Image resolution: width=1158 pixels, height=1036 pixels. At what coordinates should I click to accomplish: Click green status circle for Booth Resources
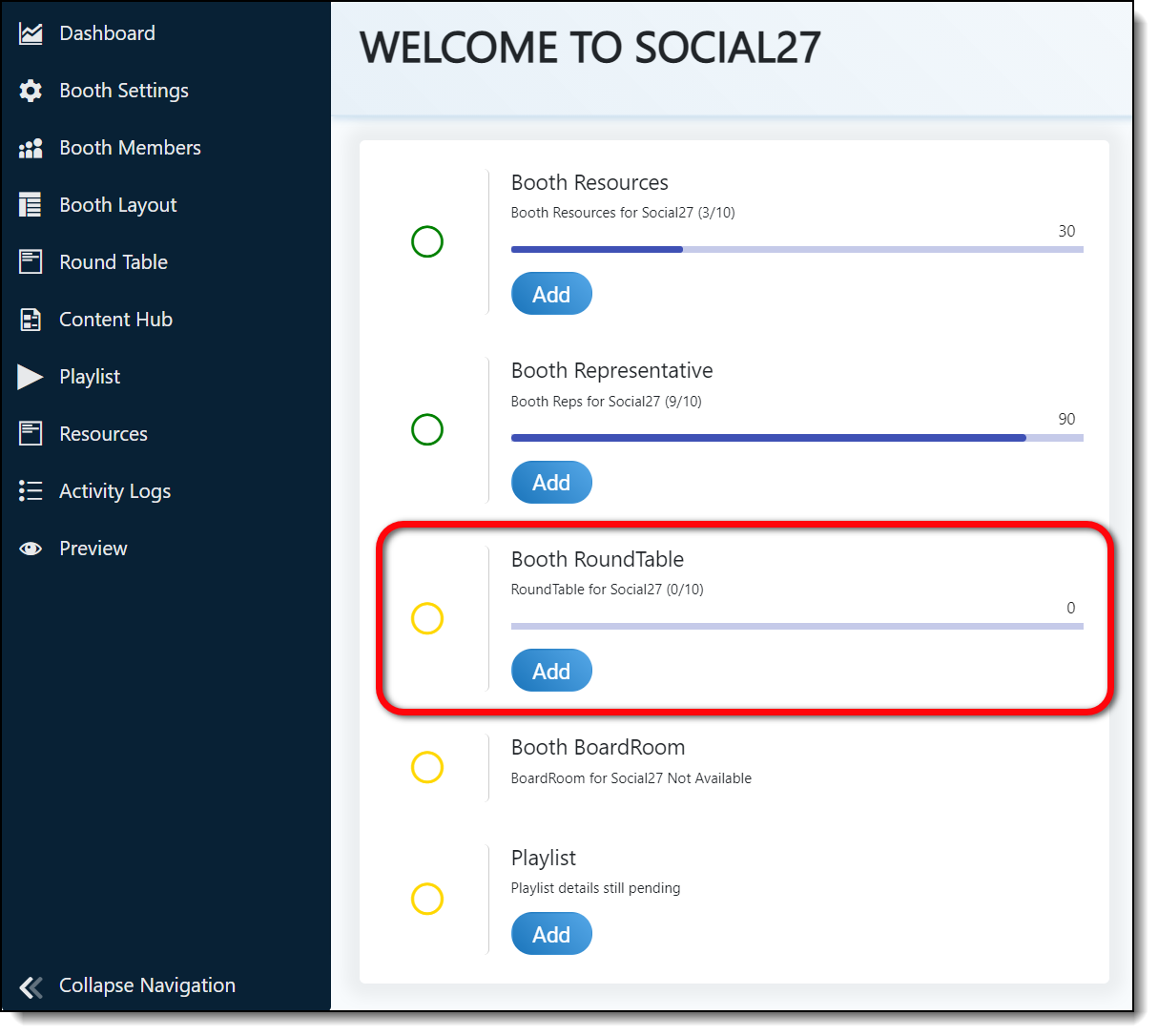[x=427, y=242]
